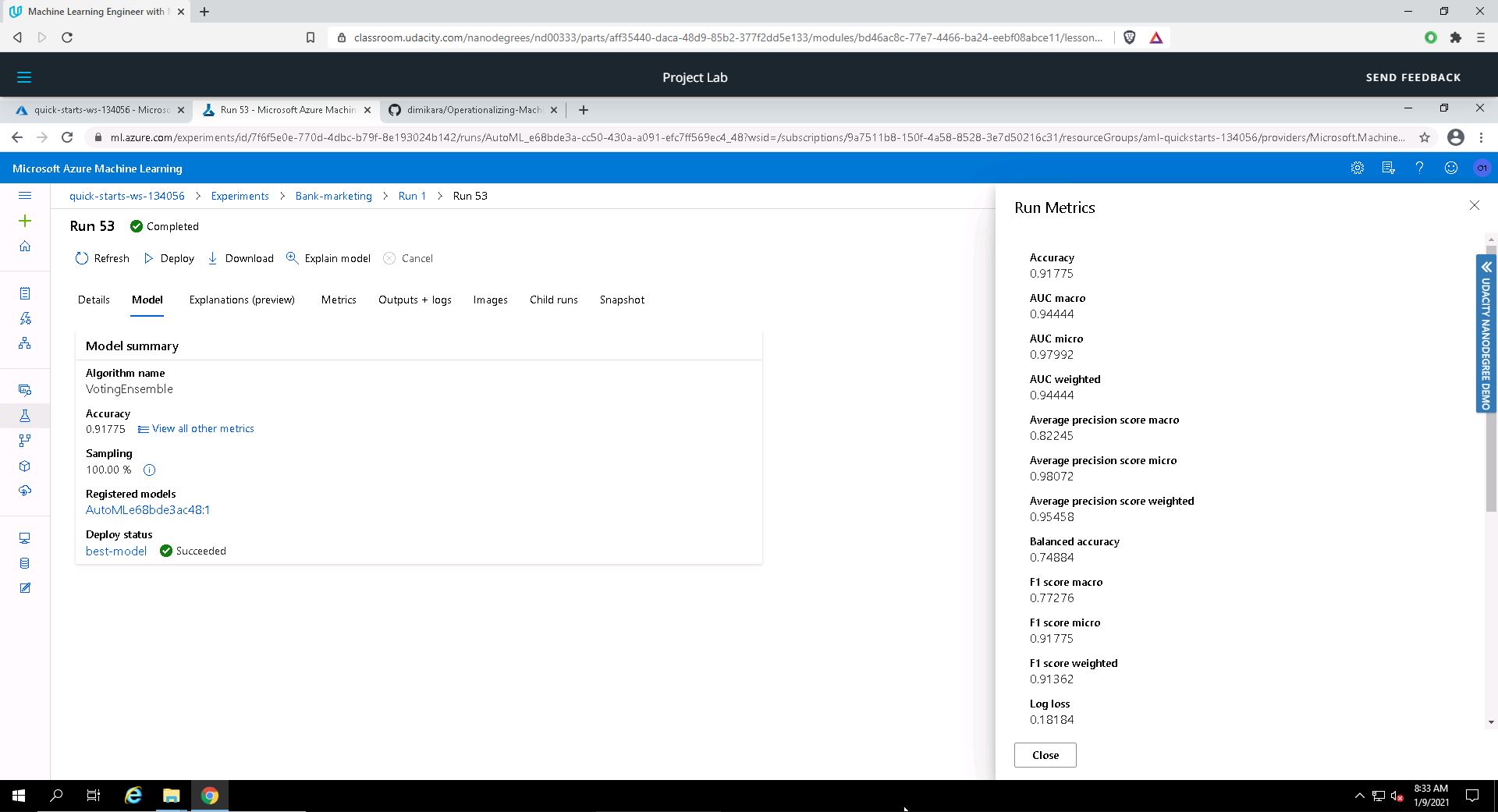Open Datasets from the sidebar
Viewport: 1498px width, 812px height.
(25, 390)
